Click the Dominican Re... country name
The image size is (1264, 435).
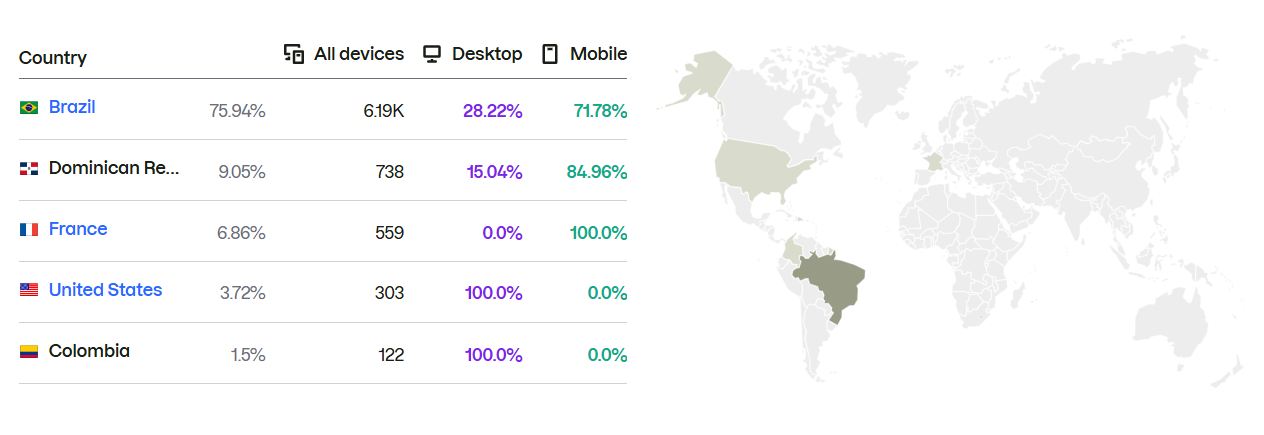click(x=114, y=168)
